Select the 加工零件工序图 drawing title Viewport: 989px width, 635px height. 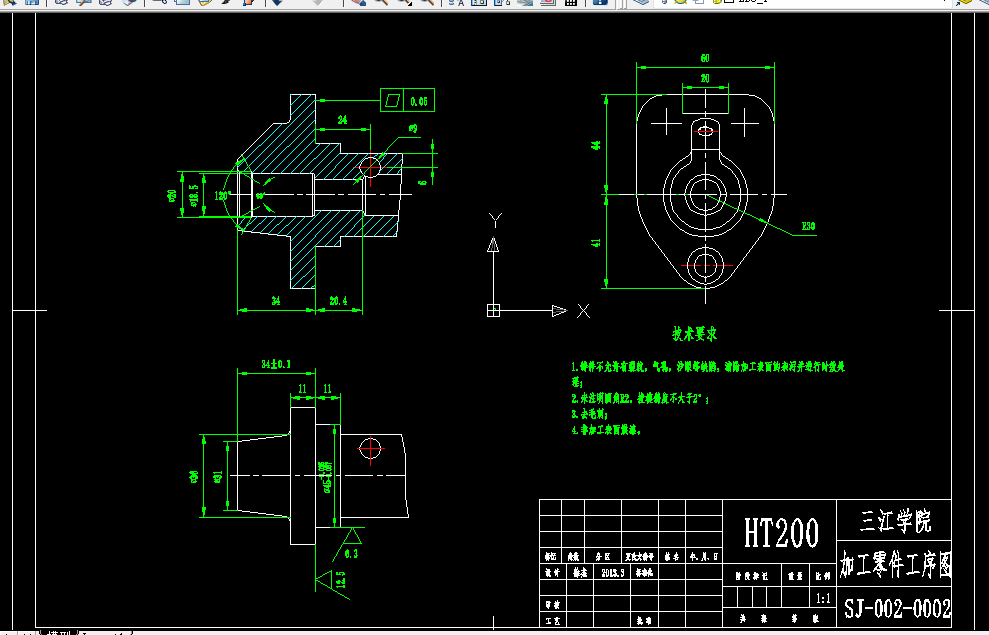coord(895,564)
